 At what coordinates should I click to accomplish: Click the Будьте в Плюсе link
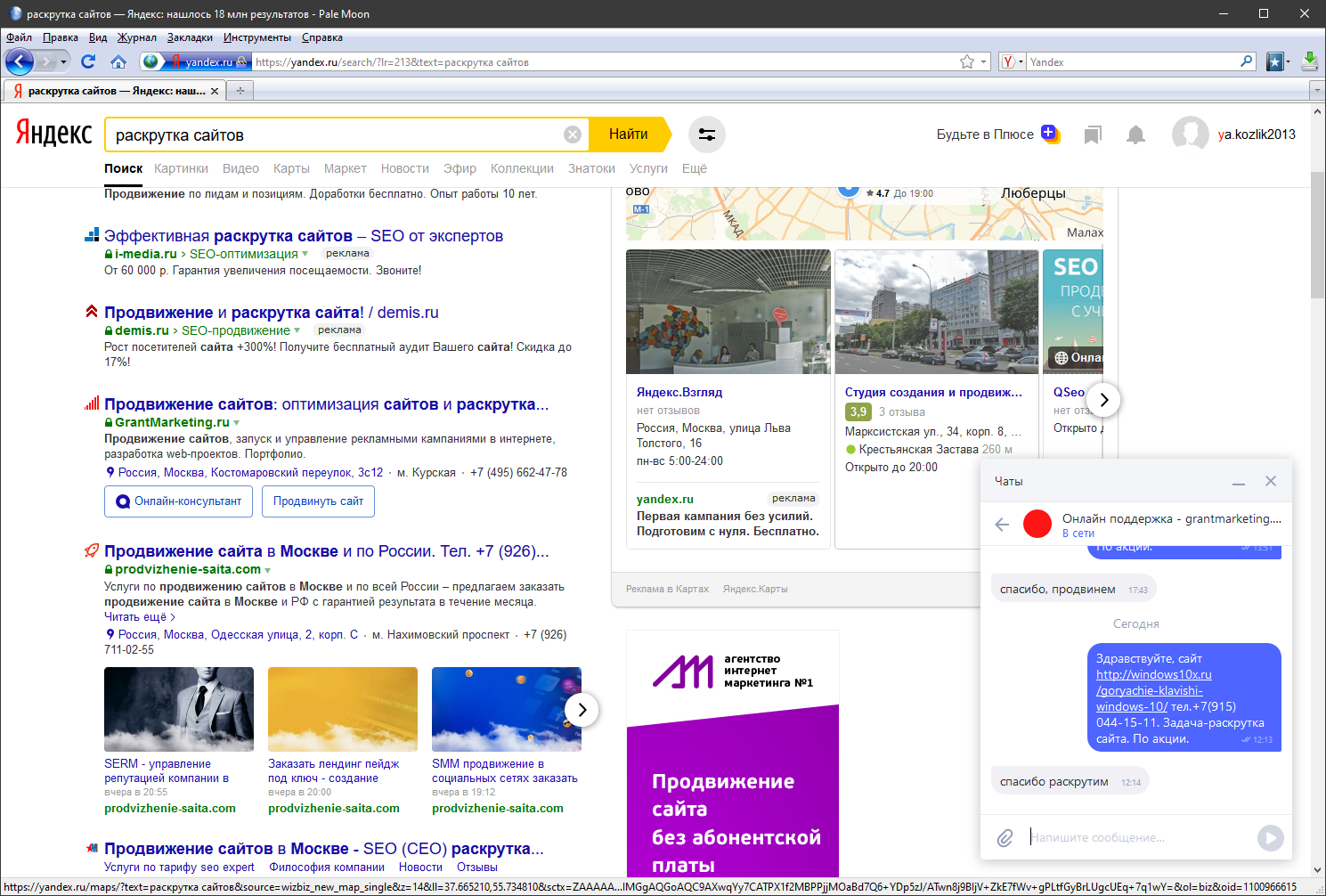tap(985, 134)
